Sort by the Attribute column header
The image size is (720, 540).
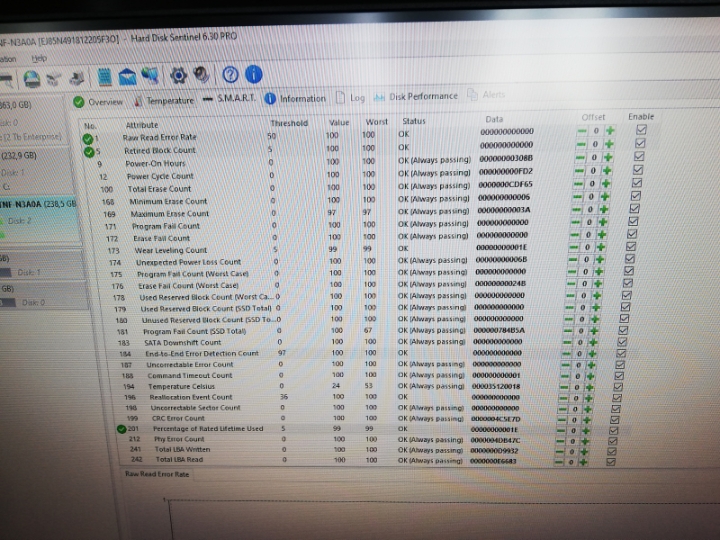142,125
